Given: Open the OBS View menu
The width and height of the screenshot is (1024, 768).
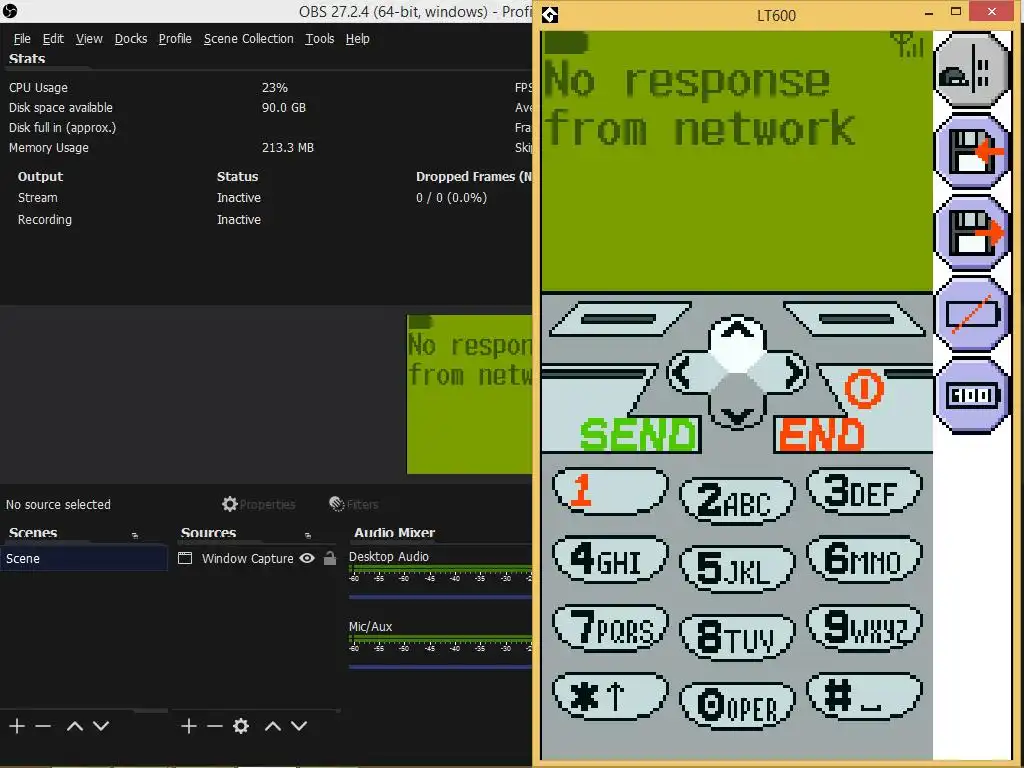Looking at the screenshot, I should [89, 39].
